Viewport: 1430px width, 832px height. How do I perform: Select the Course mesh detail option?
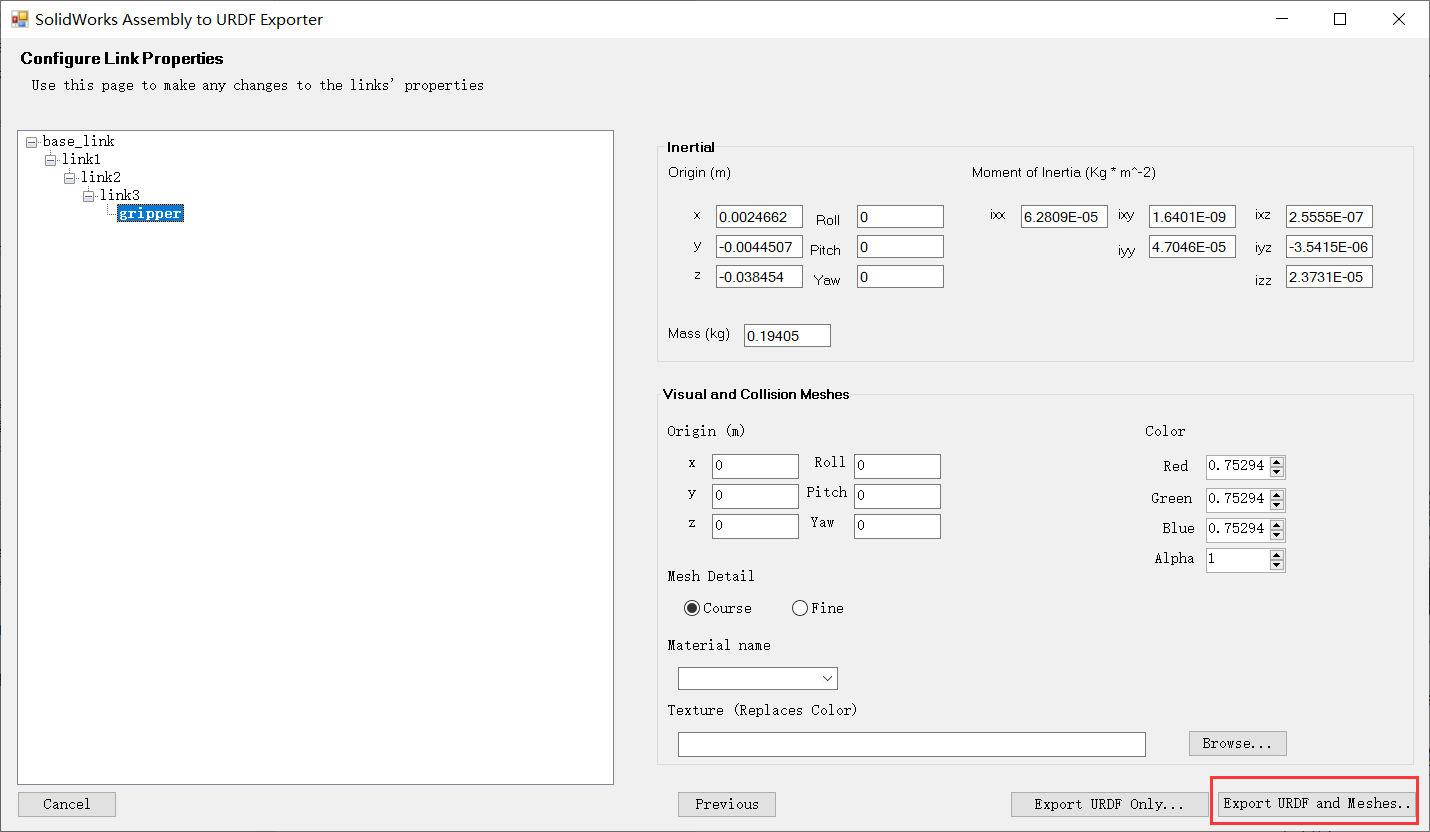tap(692, 607)
